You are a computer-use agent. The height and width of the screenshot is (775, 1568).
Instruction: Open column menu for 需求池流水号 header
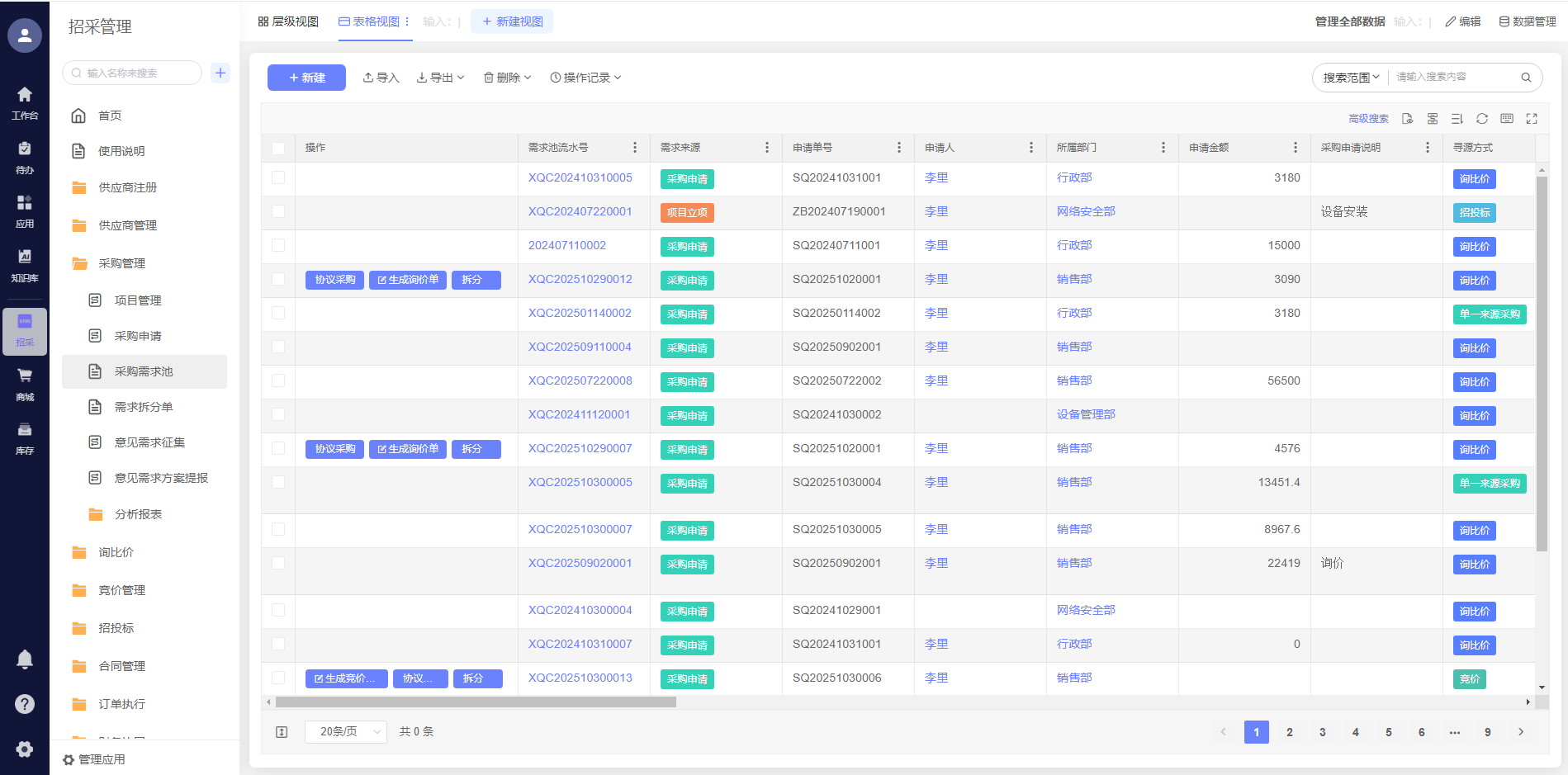(x=634, y=148)
